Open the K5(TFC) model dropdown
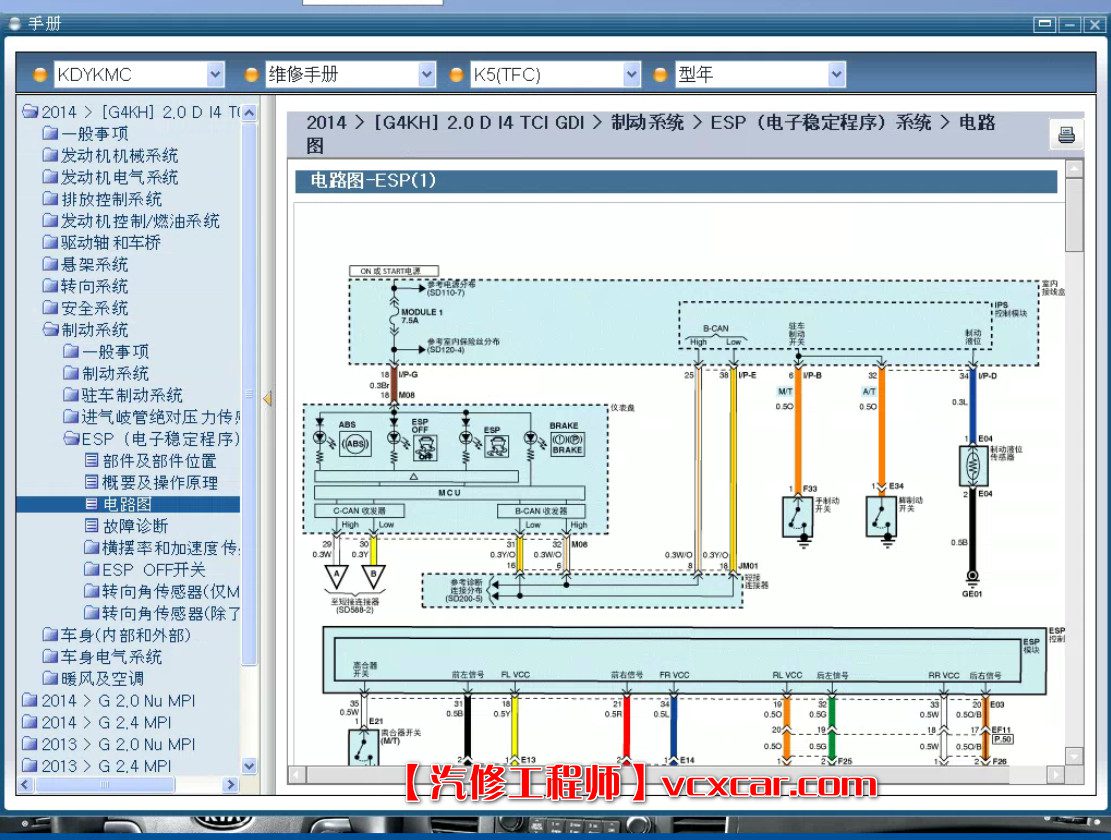 (631, 75)
